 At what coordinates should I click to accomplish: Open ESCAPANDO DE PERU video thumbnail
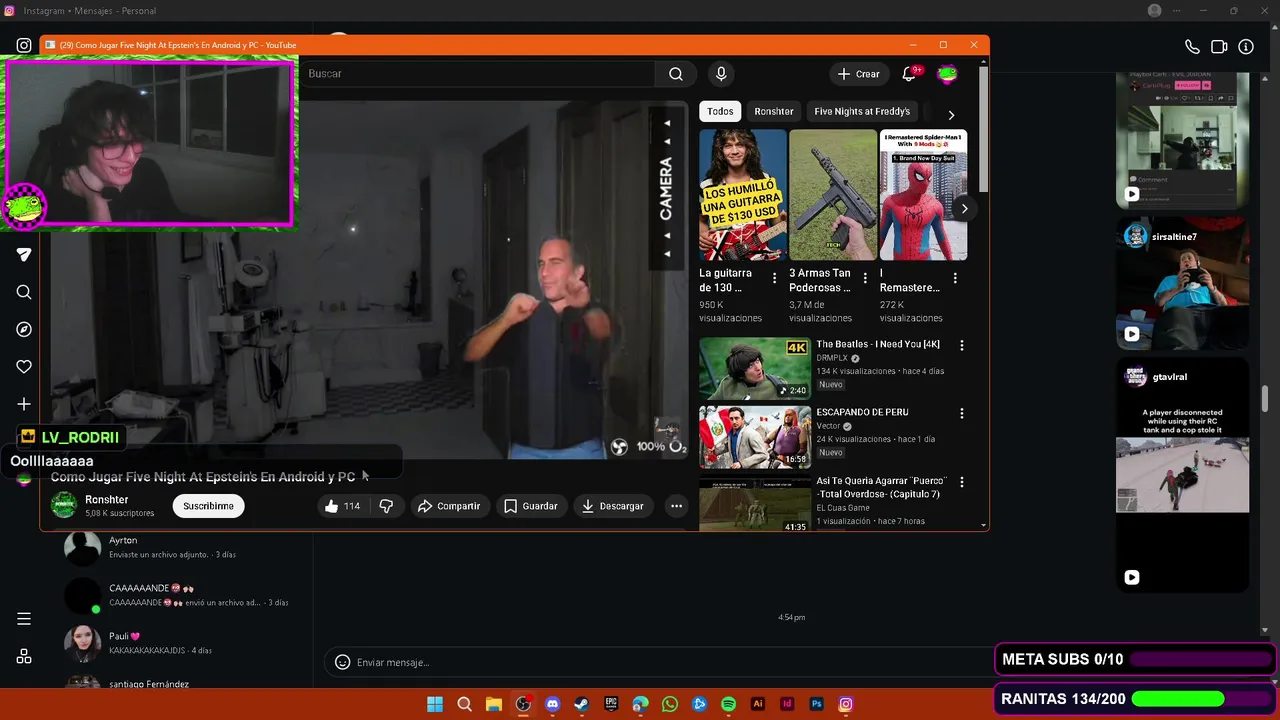(x=755, y=436)
